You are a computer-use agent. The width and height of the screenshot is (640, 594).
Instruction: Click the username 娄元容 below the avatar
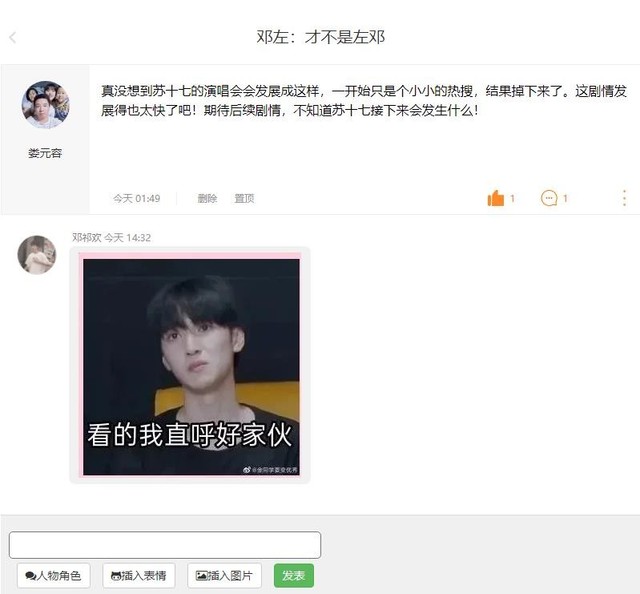click(45, 153)
